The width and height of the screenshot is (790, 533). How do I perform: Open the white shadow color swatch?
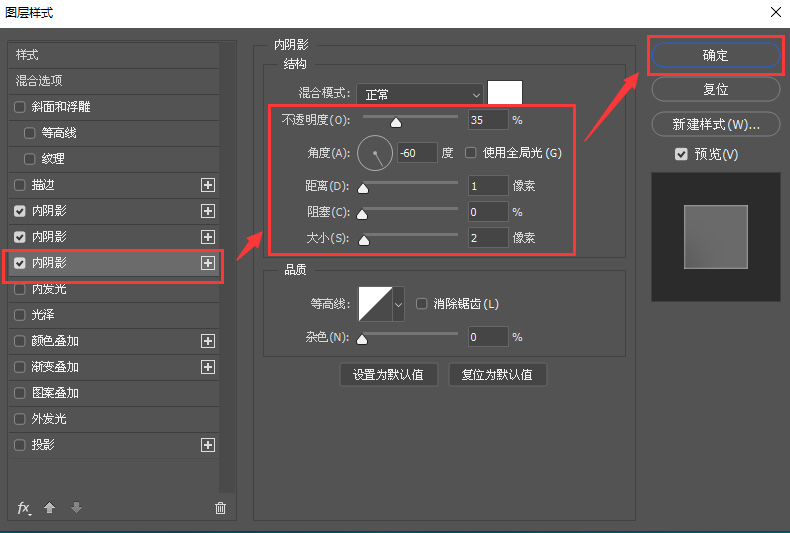coord(505,93)
